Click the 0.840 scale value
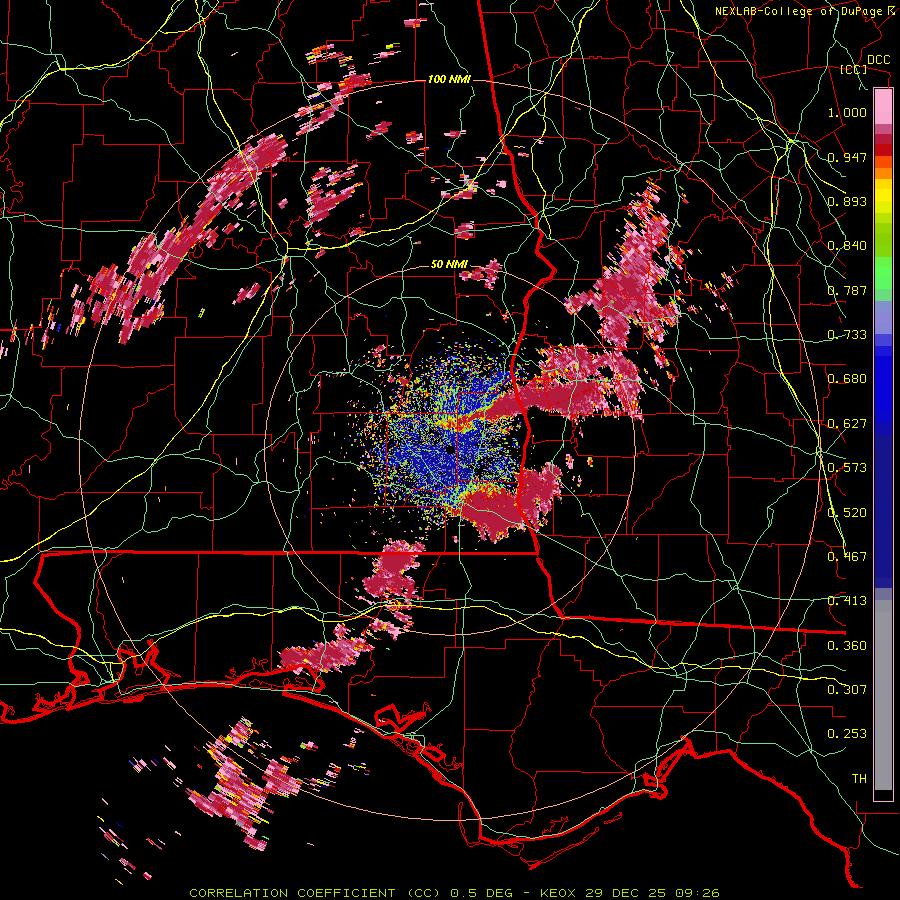This screenshot has width=900, height=900. pyautogui.click(x=847, y=246)
